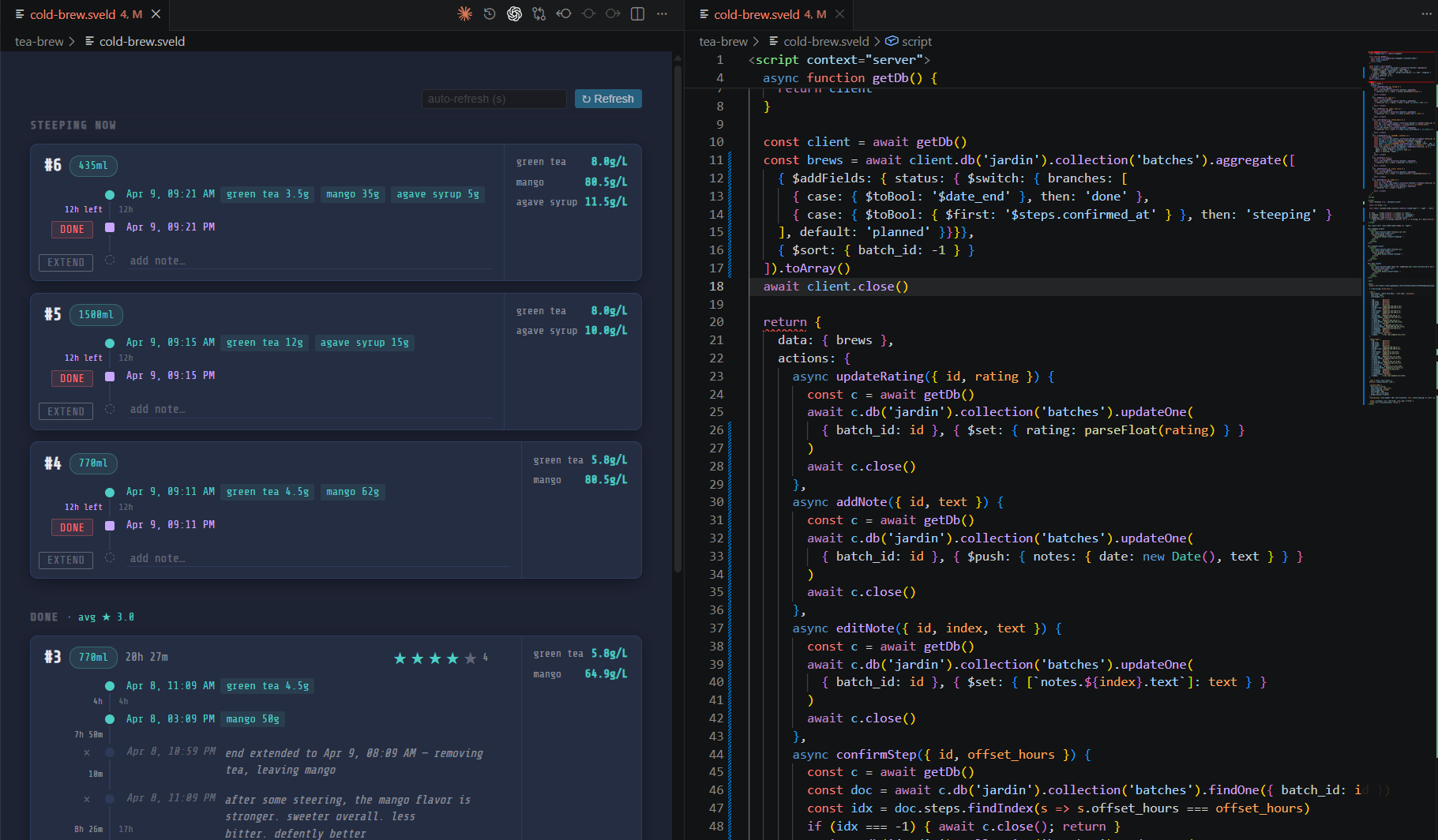Mark batch #5 as DONE
1438x840 pixels.
pyautogui.click(x=72, y=378)
